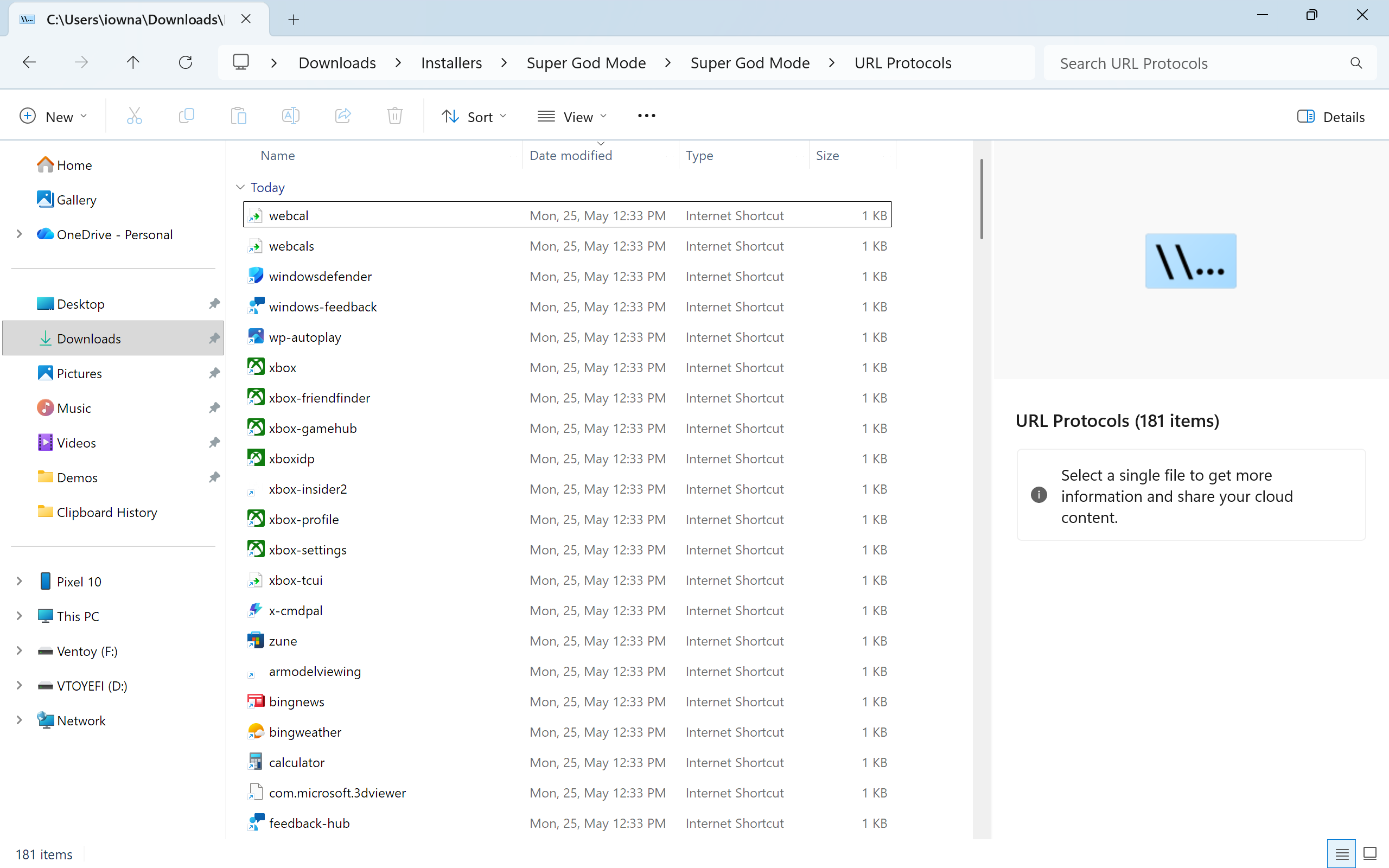Select the webcals shortcut
Screen dimensions: 1389x868
[567, 246]
